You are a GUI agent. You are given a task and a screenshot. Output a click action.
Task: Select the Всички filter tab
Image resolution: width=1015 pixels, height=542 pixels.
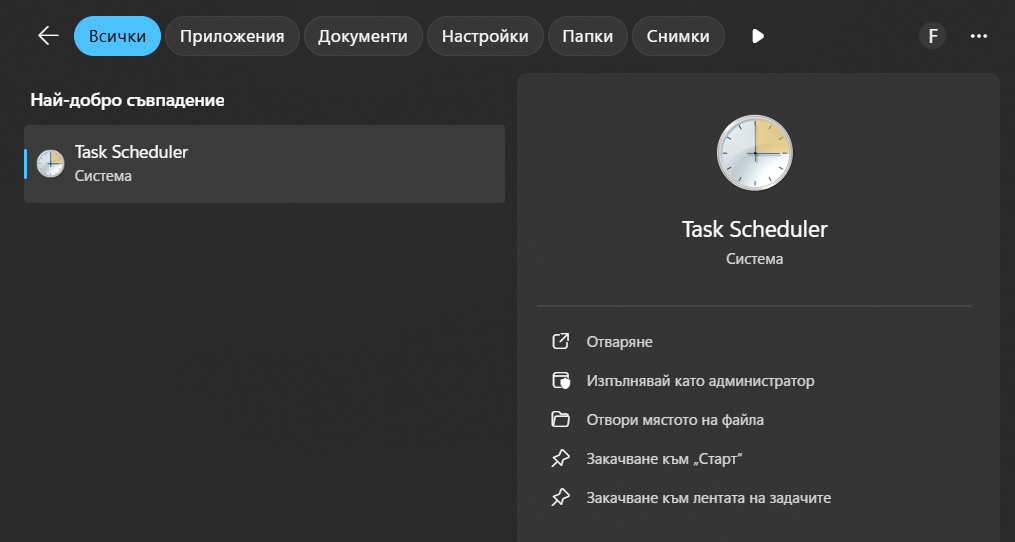[x=117, y=36]
